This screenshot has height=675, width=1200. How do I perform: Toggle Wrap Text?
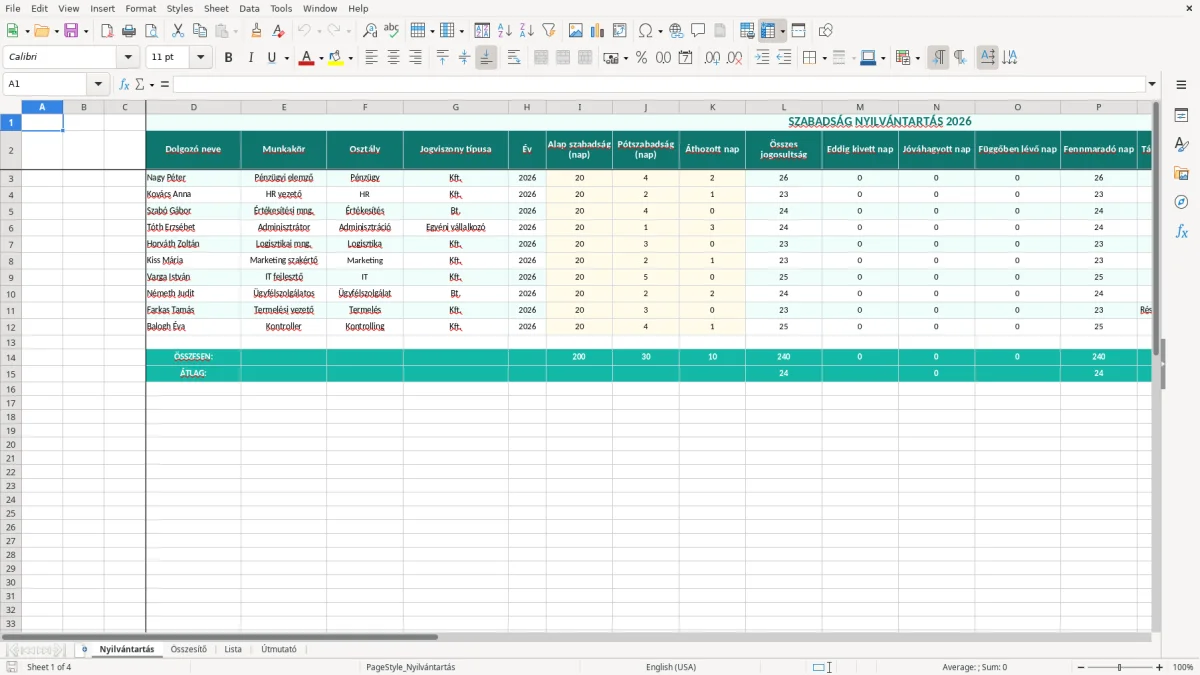click(x=514, y=58)
